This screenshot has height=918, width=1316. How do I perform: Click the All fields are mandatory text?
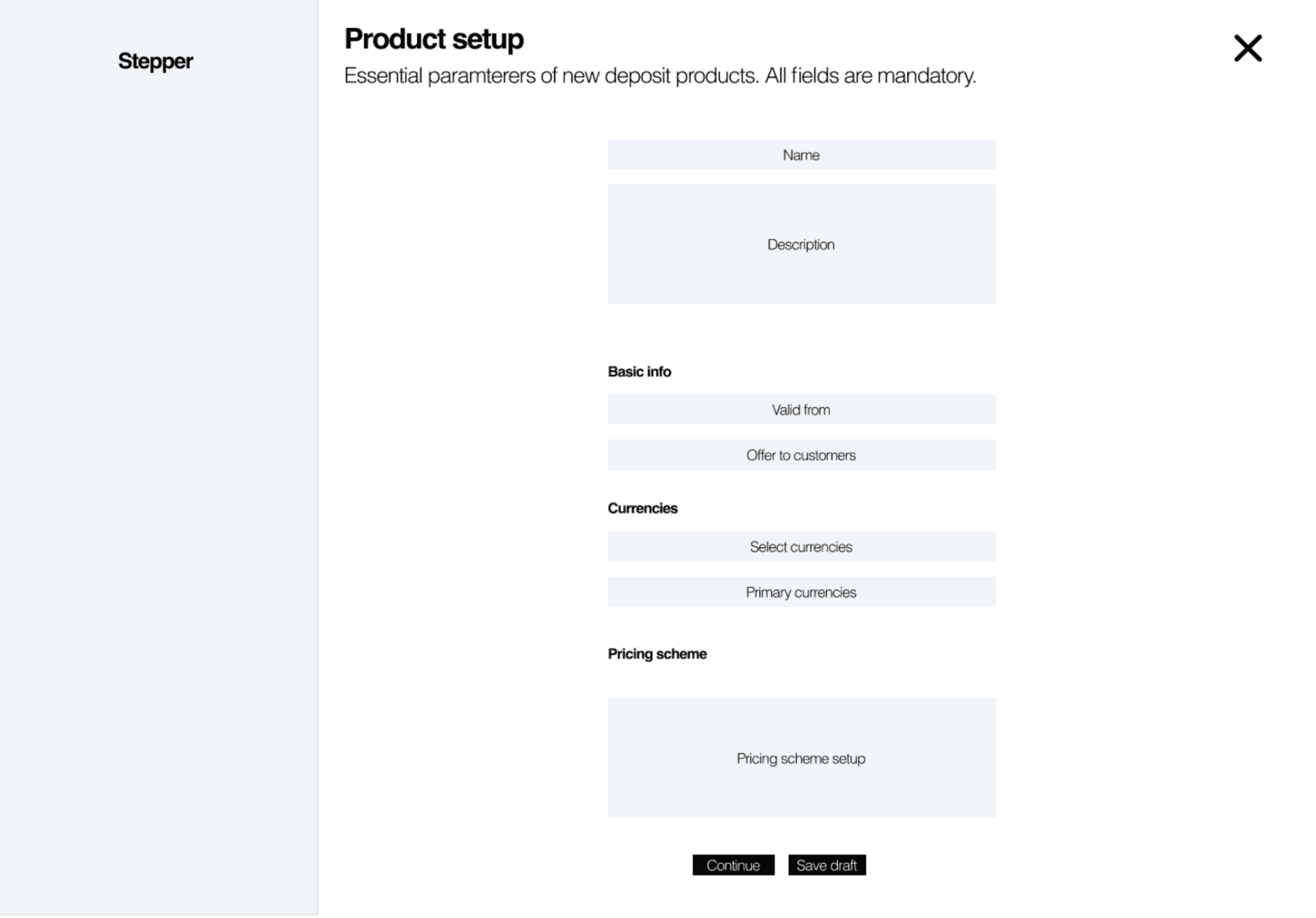870,76
